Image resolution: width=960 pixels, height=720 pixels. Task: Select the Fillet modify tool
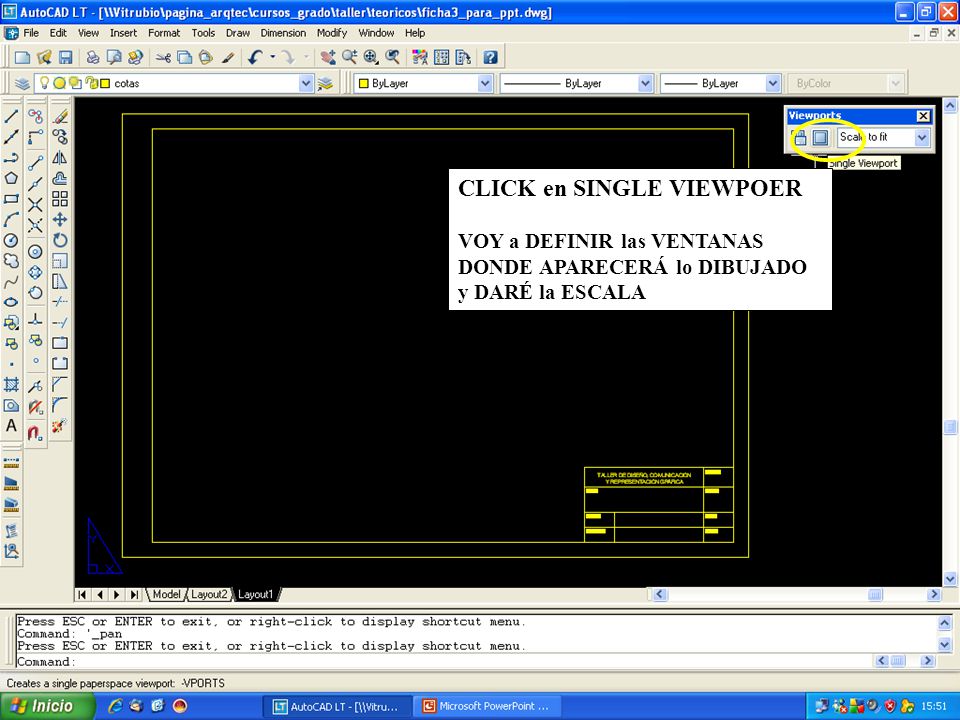tap(60, 405)
